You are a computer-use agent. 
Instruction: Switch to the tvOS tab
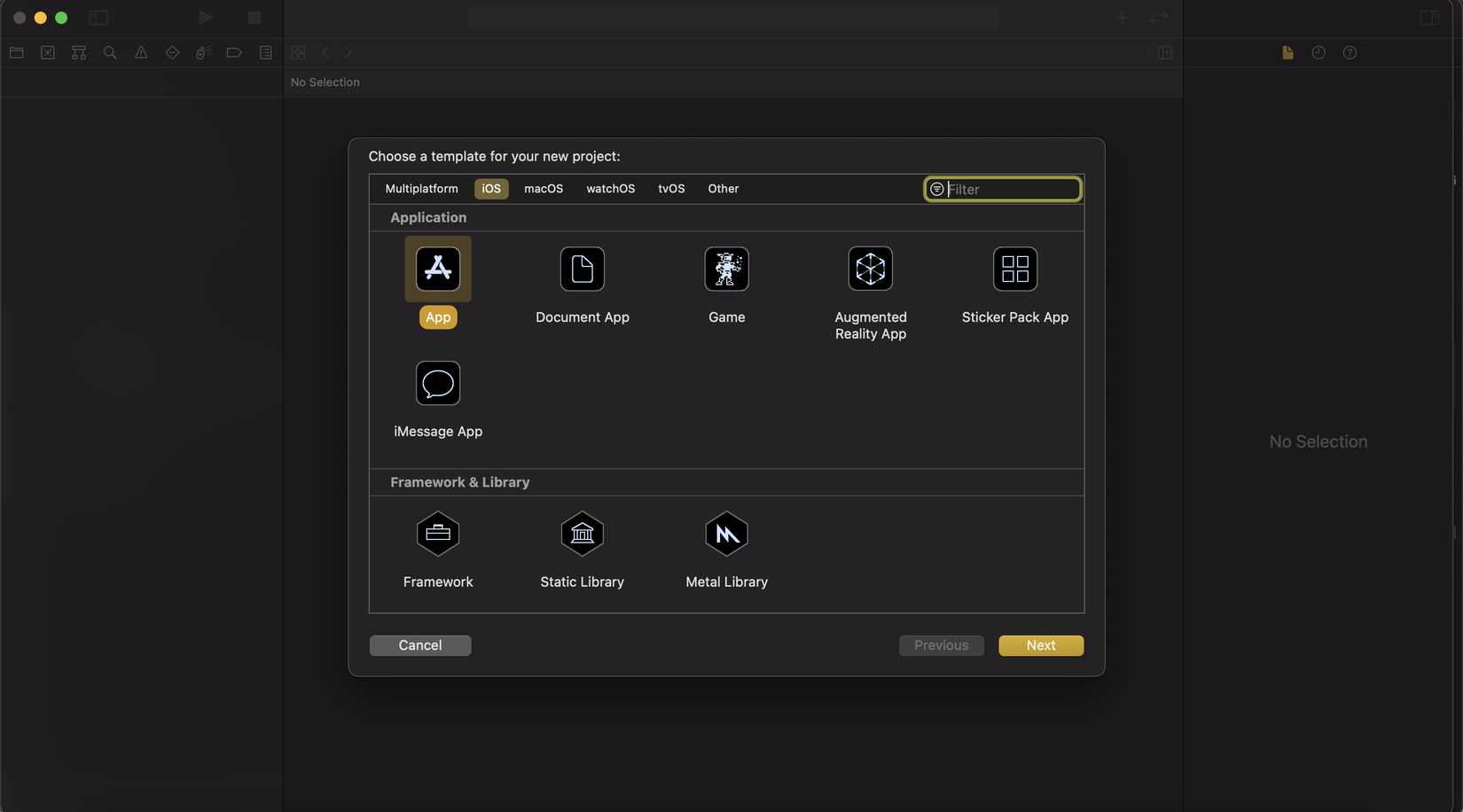pyautogui.click(x=671, y=189)
